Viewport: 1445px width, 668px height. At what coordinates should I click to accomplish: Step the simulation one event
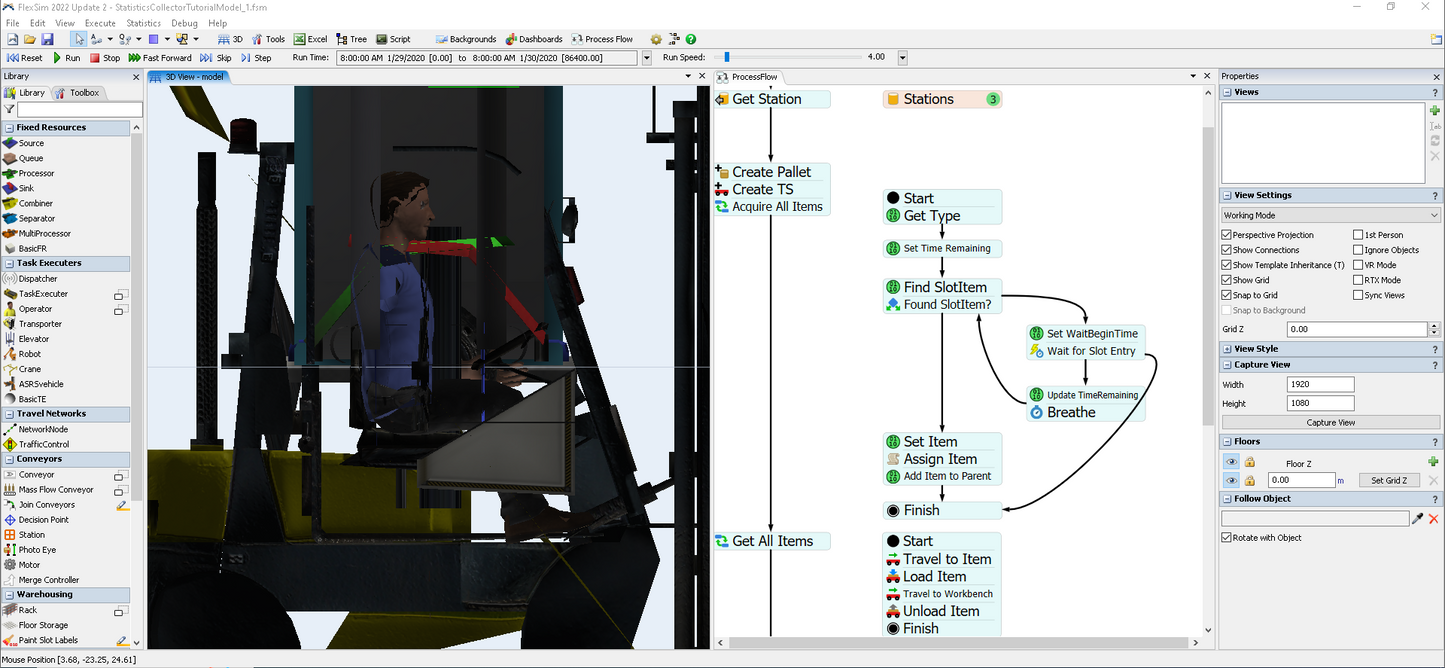tap(255, 57)
